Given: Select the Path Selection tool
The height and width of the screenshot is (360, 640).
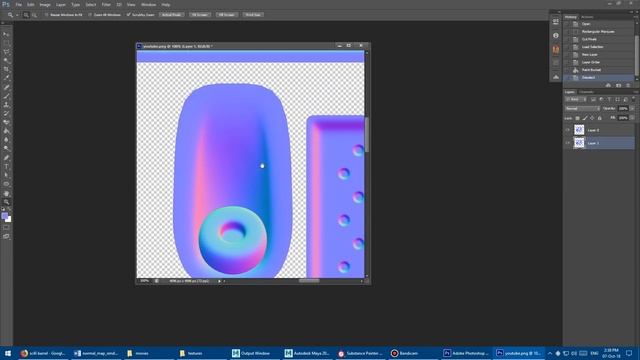Looking at the screenshot, I should [6, 175].
